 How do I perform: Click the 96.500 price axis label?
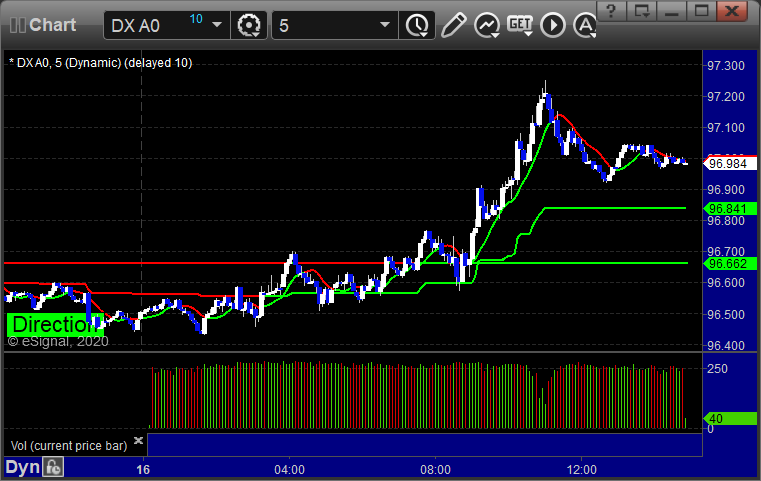726,315
